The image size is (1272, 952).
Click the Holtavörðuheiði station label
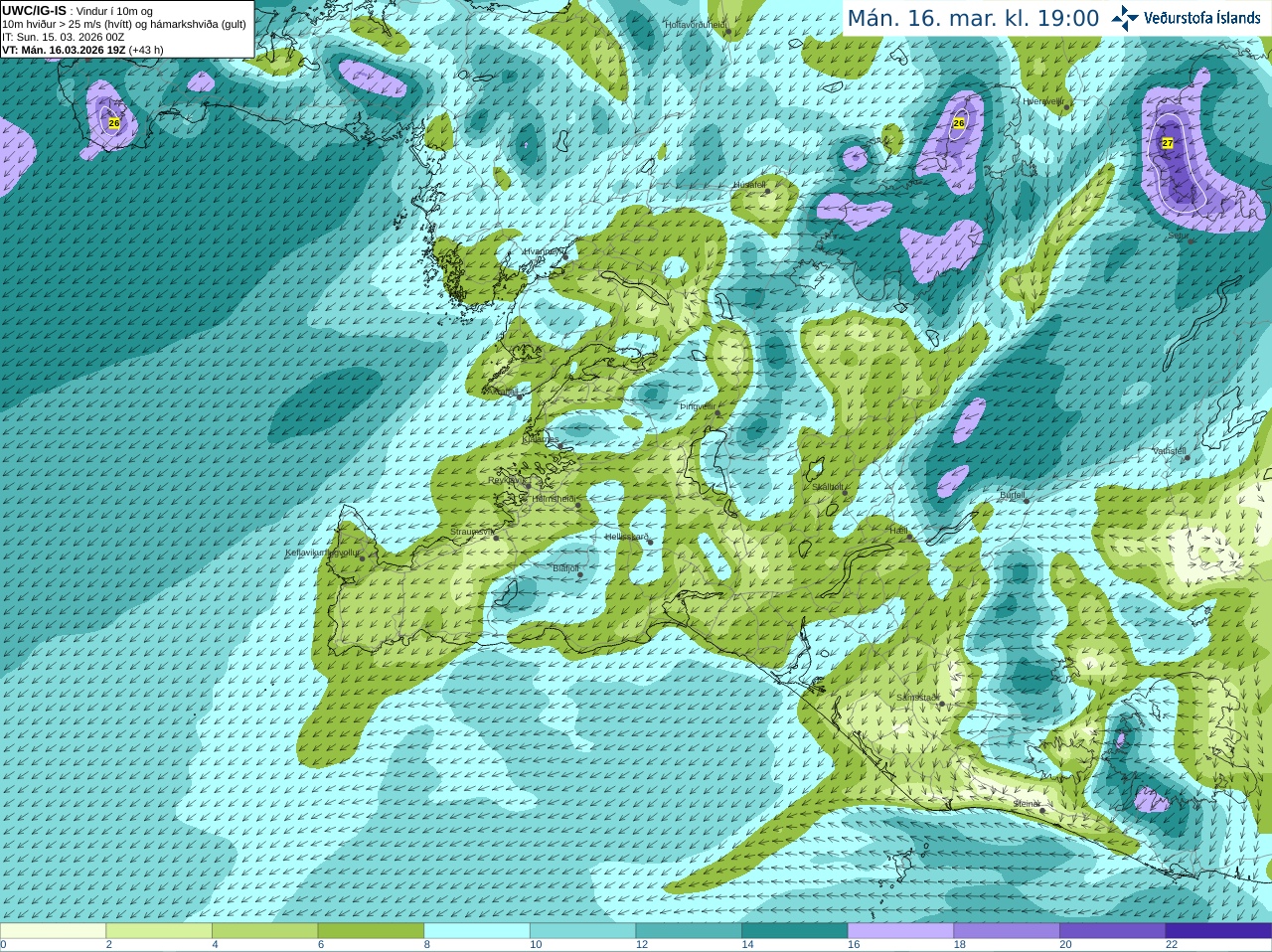click(x=696, y=25)
